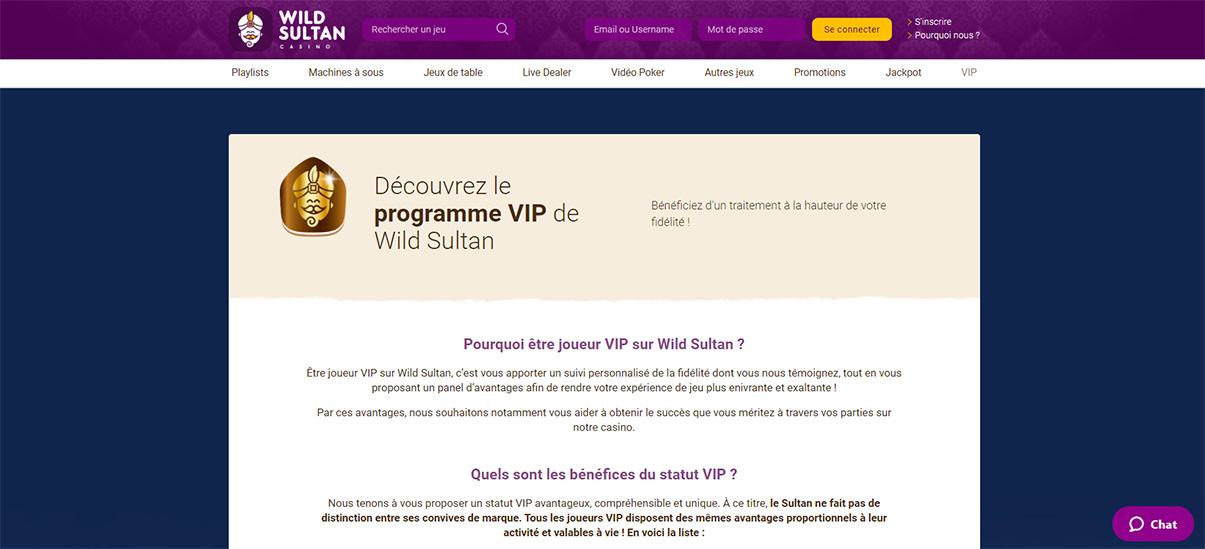This screenshot has height=549, width=1205.
Task: Open the Chat widget
Action: click(1153, 524)
